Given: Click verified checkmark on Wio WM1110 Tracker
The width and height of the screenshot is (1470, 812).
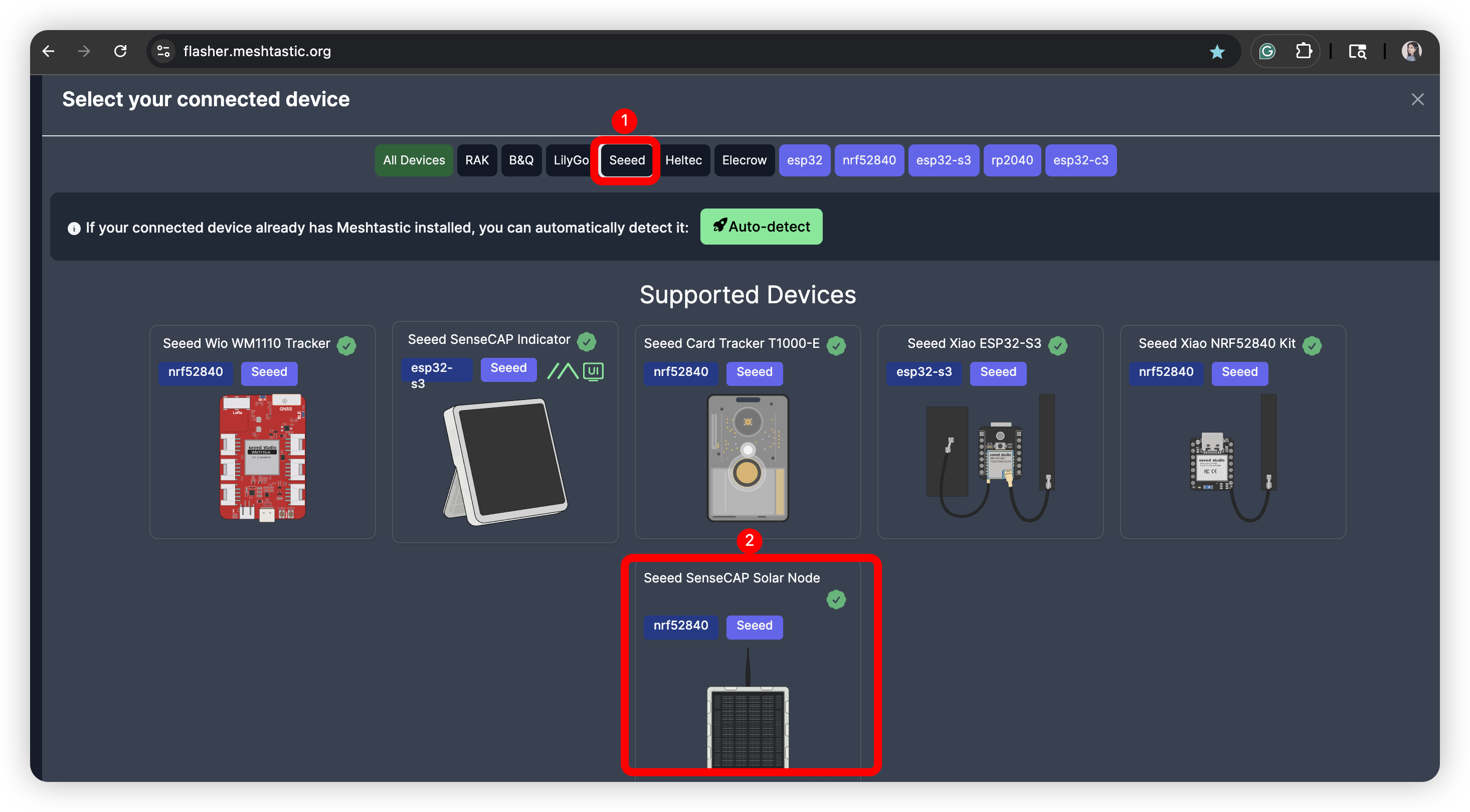Looking at the screenshot, I should (346, 345).
